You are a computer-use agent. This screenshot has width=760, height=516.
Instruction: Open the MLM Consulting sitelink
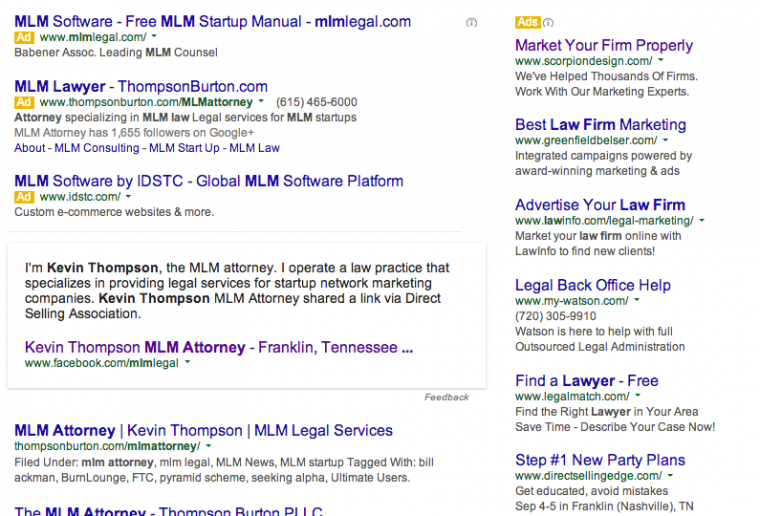pos(96,148)
